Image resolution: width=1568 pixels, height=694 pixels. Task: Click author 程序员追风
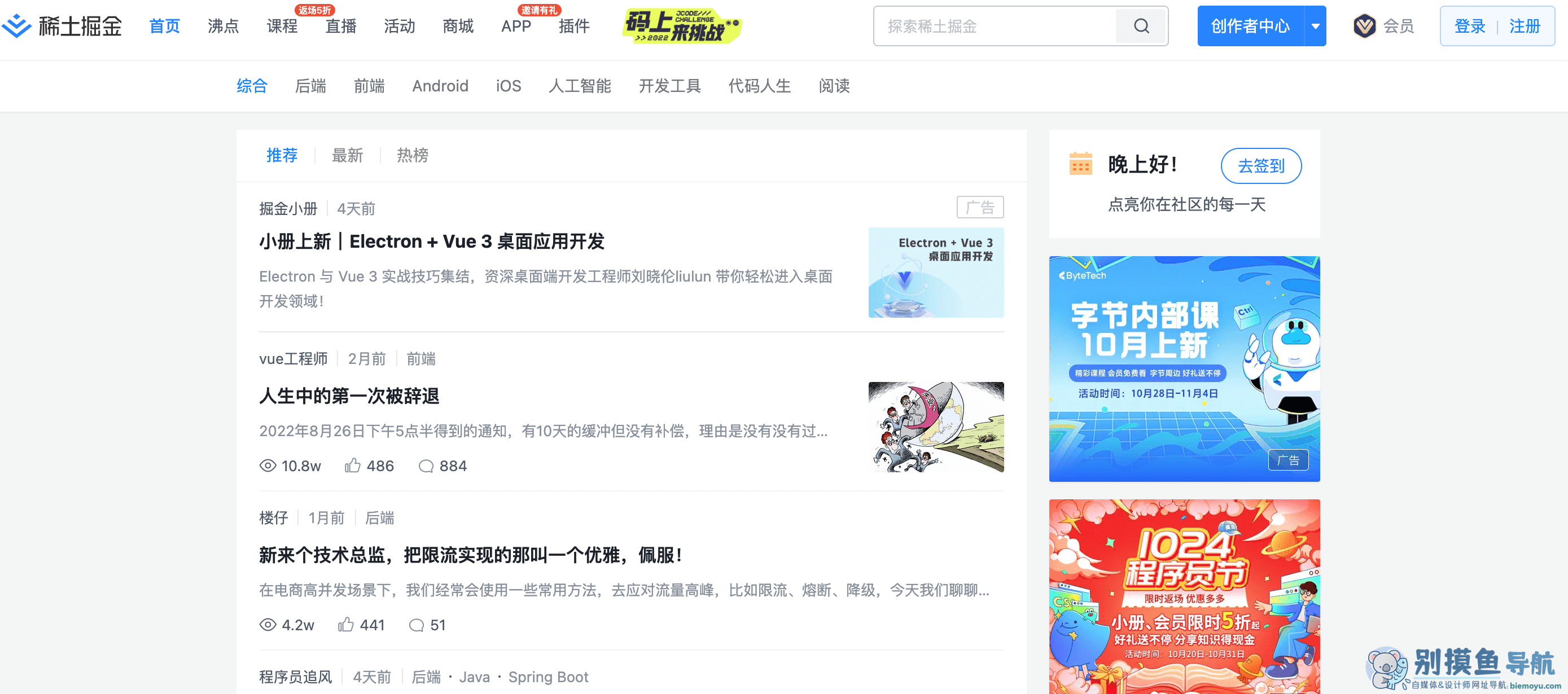tap(295, 677)
